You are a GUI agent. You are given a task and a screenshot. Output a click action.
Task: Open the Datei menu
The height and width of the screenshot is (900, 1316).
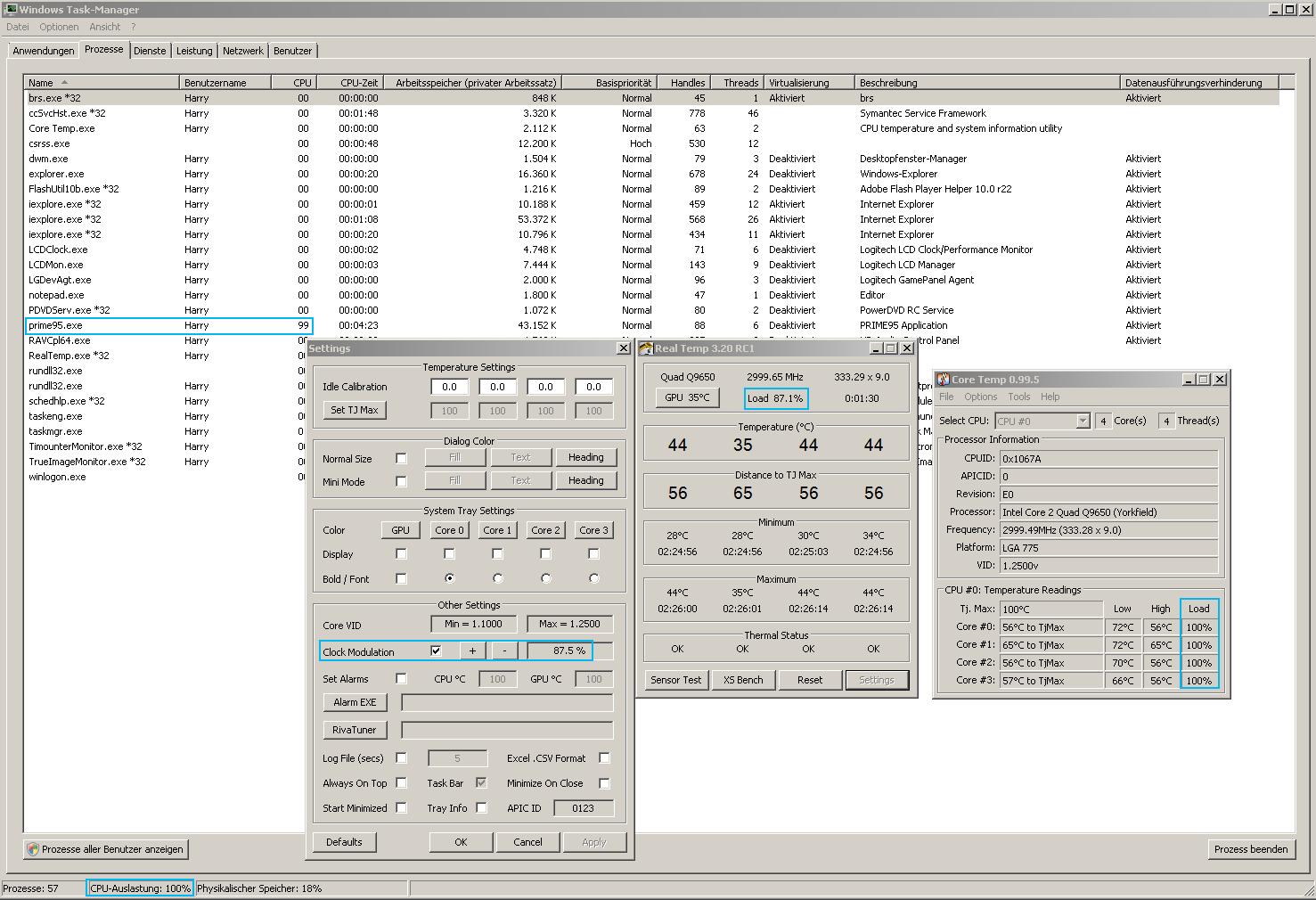click(18, 27)
